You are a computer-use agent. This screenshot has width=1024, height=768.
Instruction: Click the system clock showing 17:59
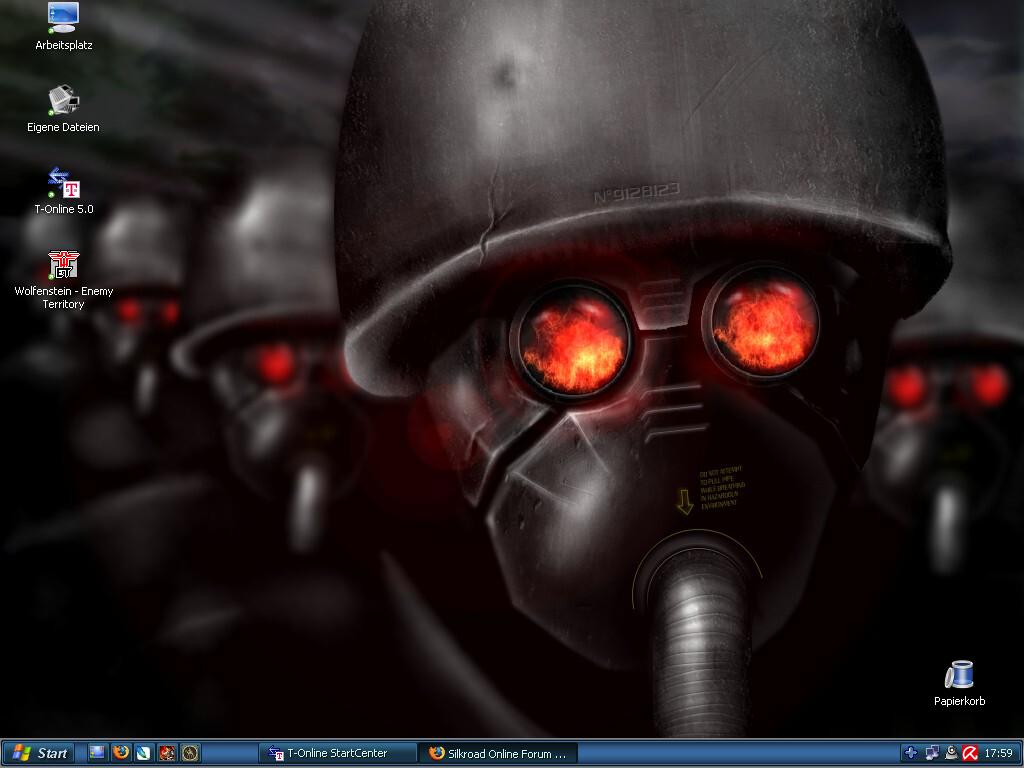point(998,753)
